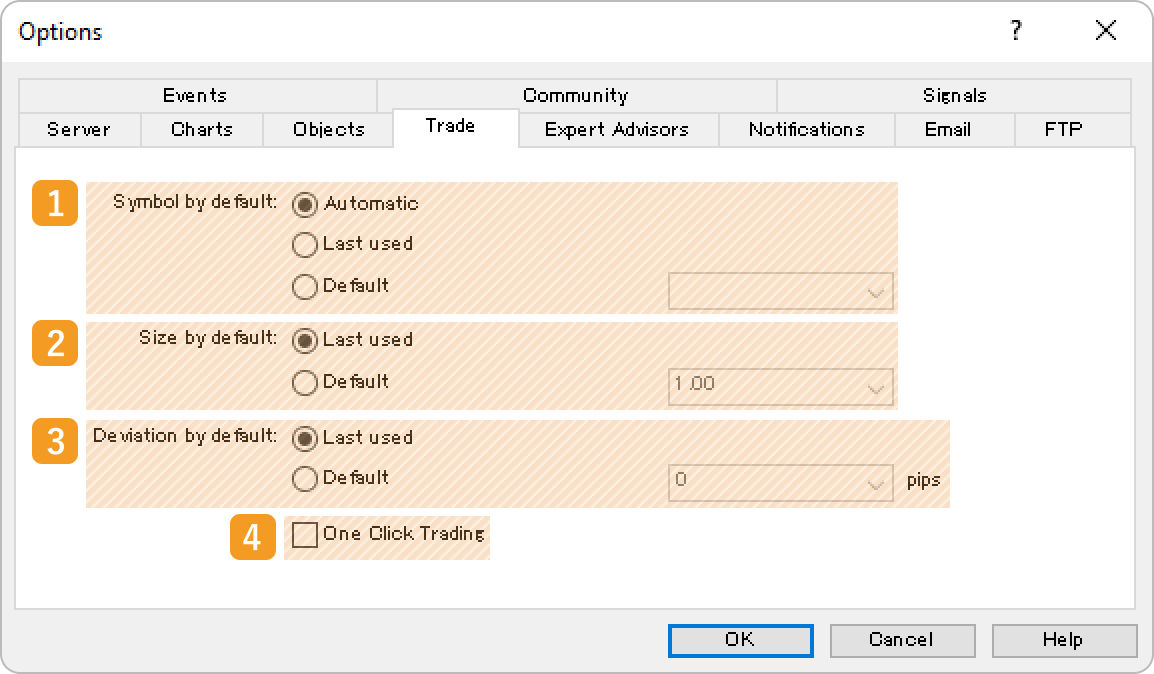Select the Automatic symbol radio button
Image resolution: width=1154 pixels, height=674 pixels.
[x=304, y=203]
